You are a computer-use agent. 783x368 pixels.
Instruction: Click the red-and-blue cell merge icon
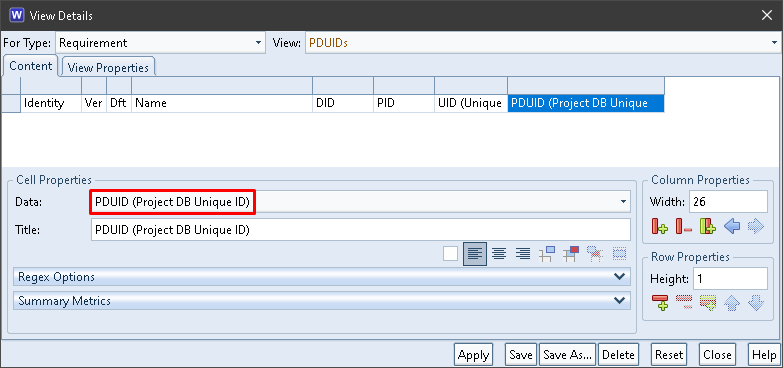571,254
